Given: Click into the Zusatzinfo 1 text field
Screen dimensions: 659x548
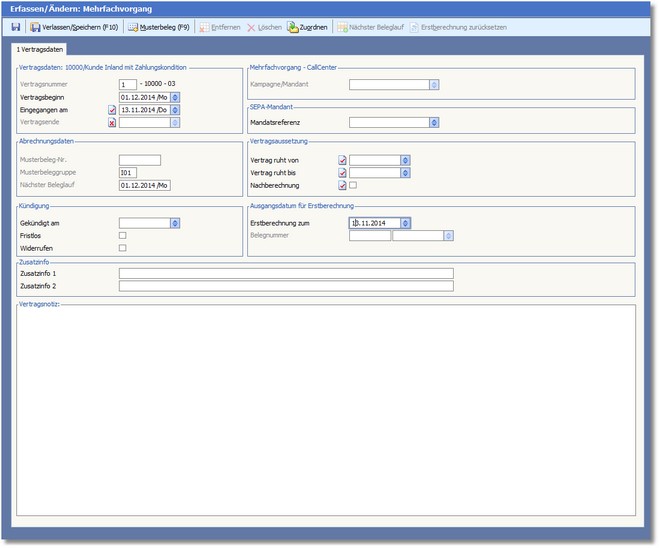Looking at the screenshot, I should (x=285, y=272).
